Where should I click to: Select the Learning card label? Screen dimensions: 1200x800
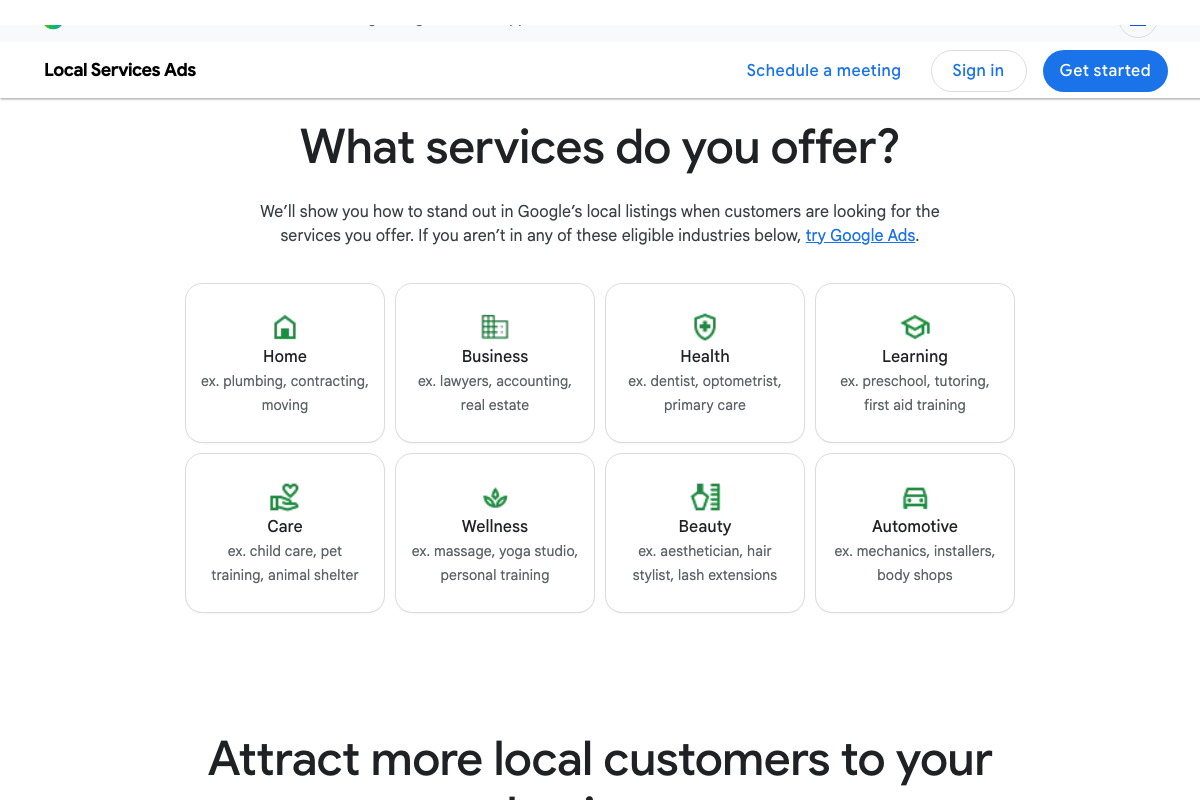pos(915,357)
